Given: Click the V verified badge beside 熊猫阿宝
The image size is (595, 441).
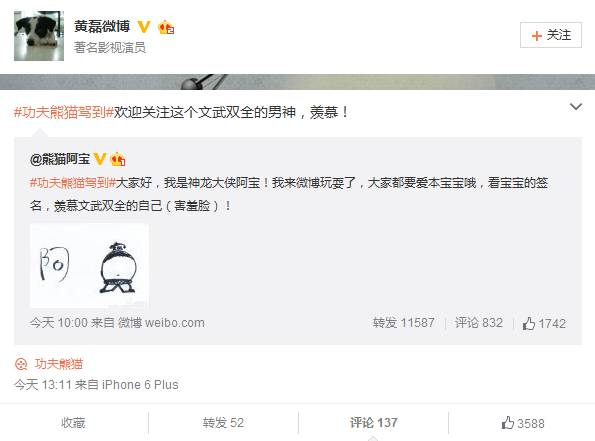Looking at the screenshot, I should [x=99, y=159].
